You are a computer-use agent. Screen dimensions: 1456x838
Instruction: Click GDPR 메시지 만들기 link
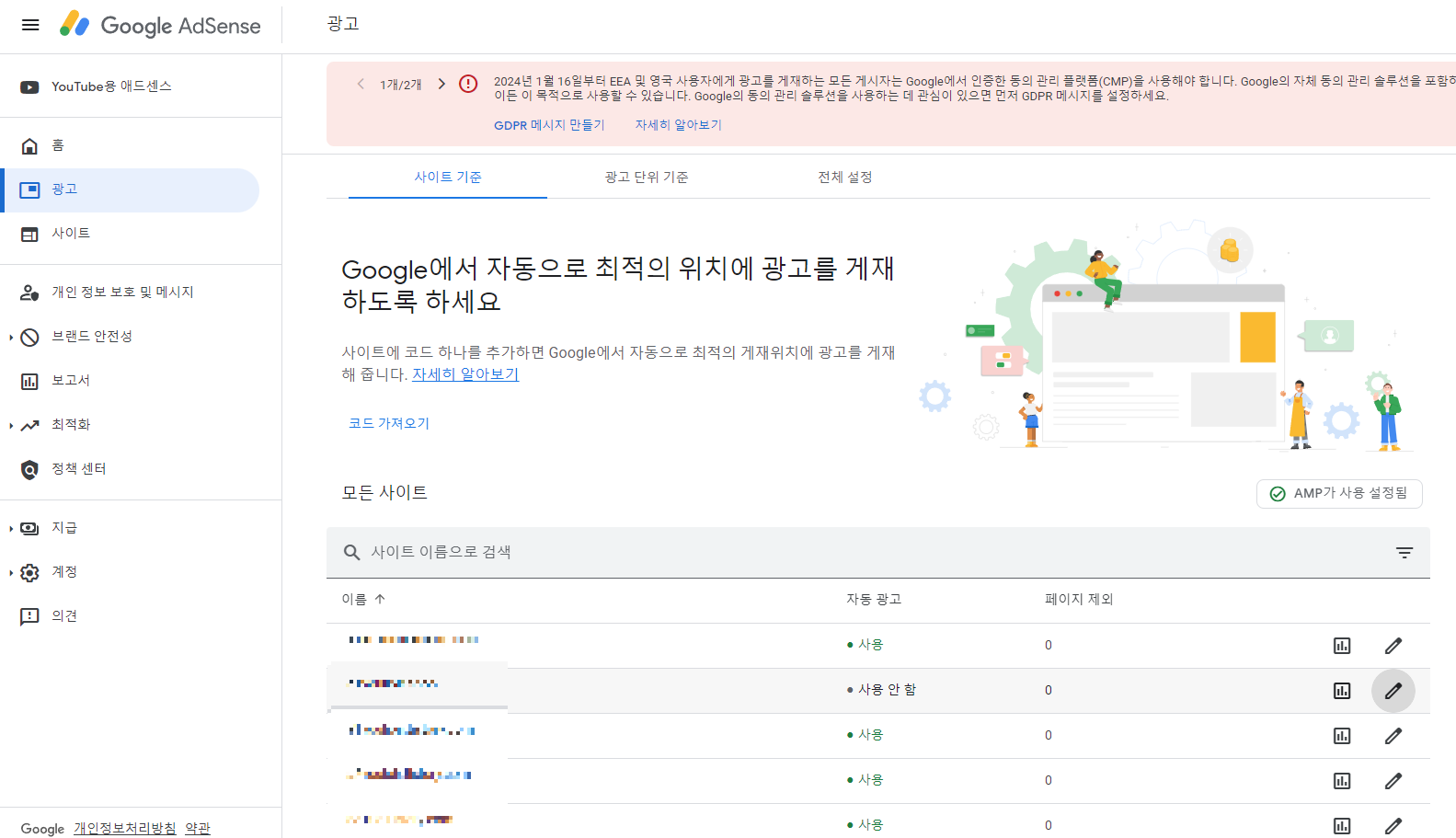pyautogui.click(x=549, y=125)
